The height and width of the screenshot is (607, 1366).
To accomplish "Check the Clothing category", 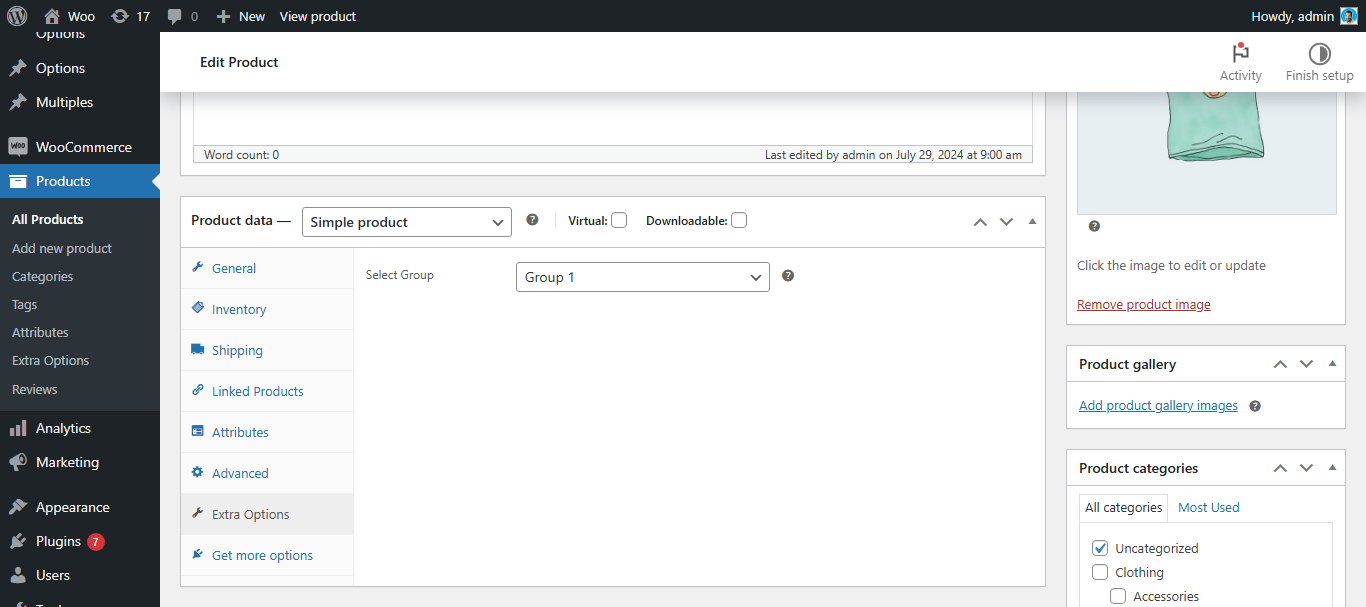I will click(1100, 572).
